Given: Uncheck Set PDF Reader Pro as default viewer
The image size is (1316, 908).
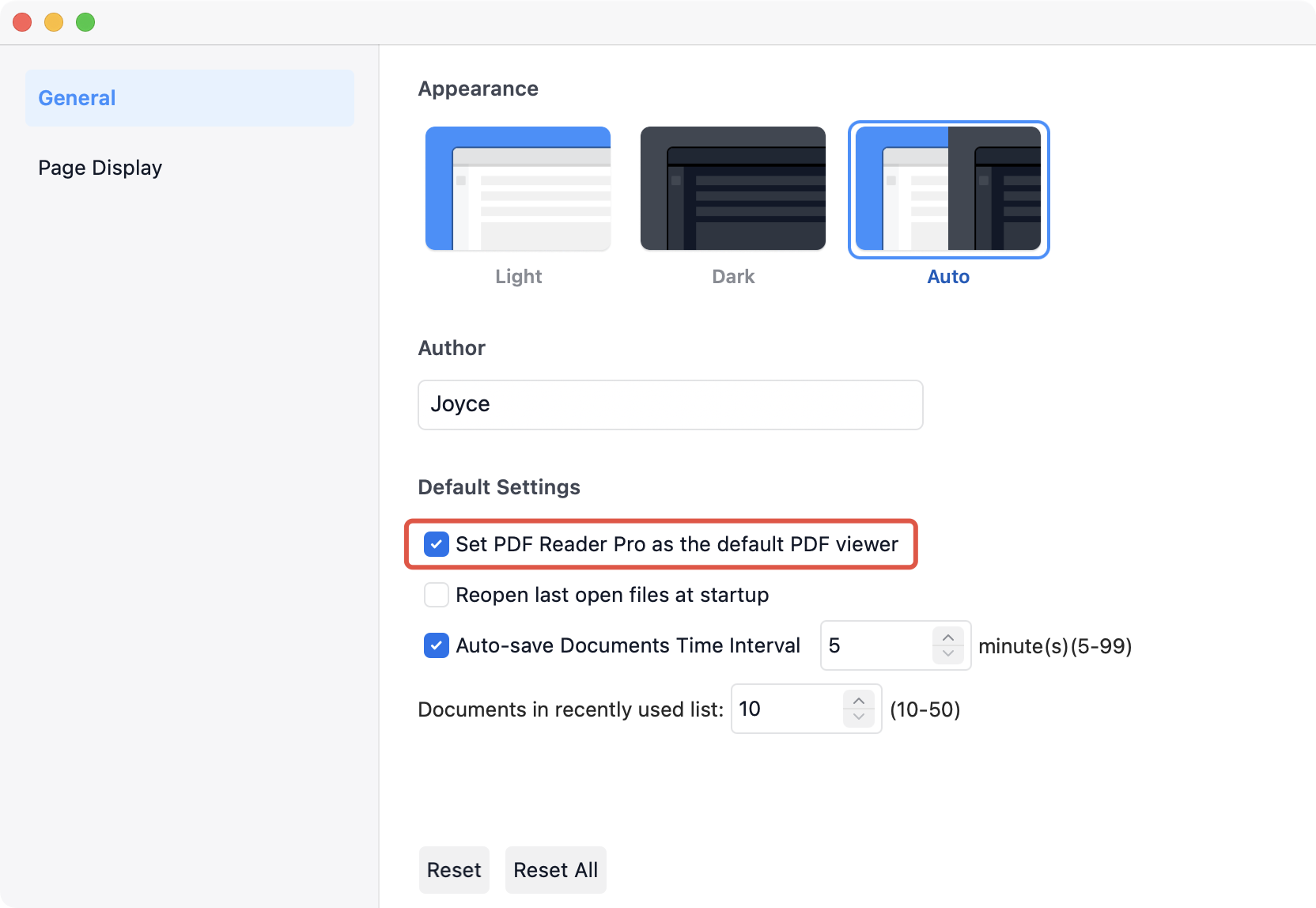Looking at the screenshot, I should click(437, 544).
